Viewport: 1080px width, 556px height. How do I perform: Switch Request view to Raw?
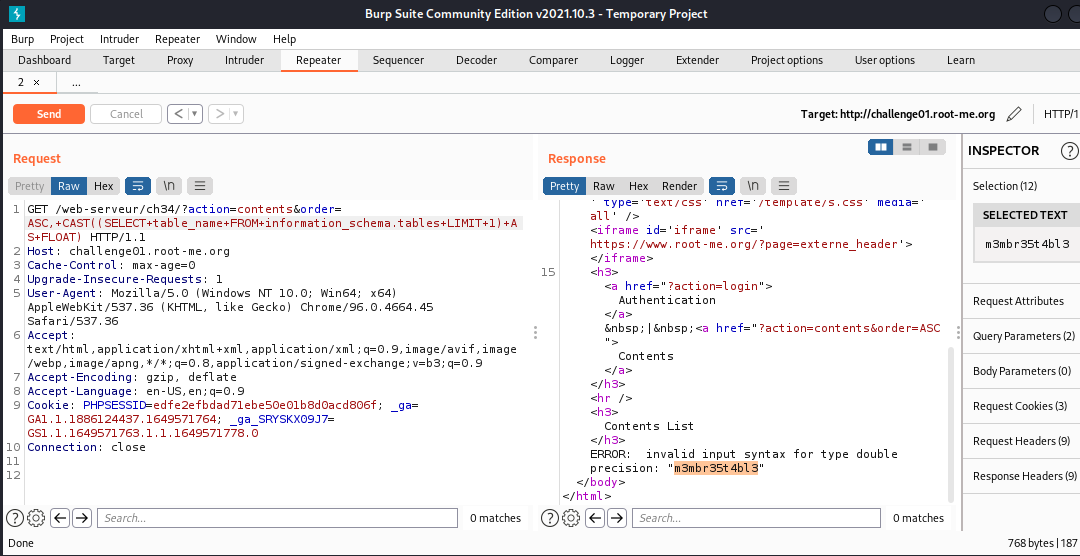pos(69,185)
